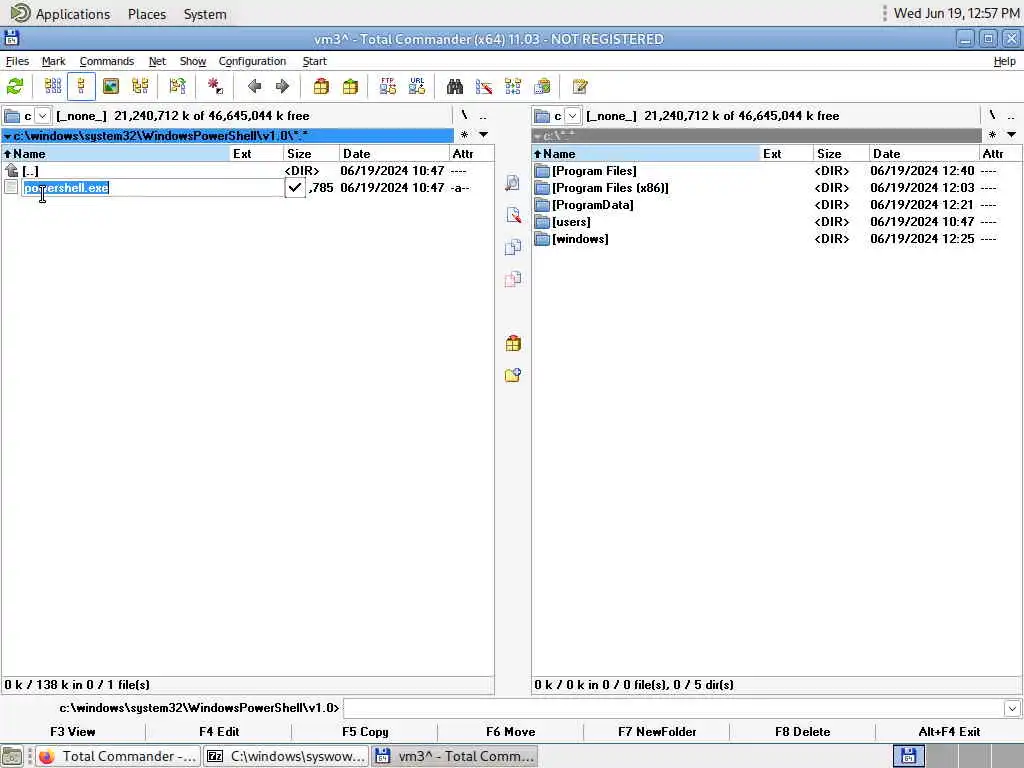Viewport: 1024px width, 768px height.
Task: Sort right panel by Size column
Action: (841, 153)
